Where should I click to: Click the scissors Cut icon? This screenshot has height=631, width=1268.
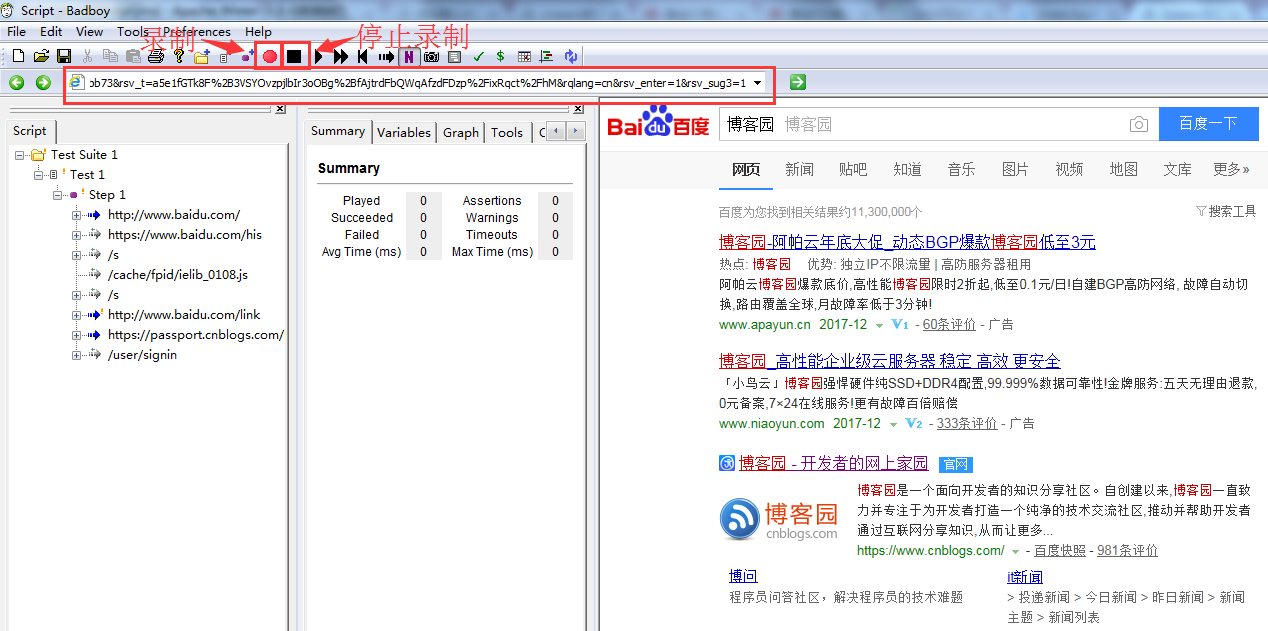(x=88, y=56)
